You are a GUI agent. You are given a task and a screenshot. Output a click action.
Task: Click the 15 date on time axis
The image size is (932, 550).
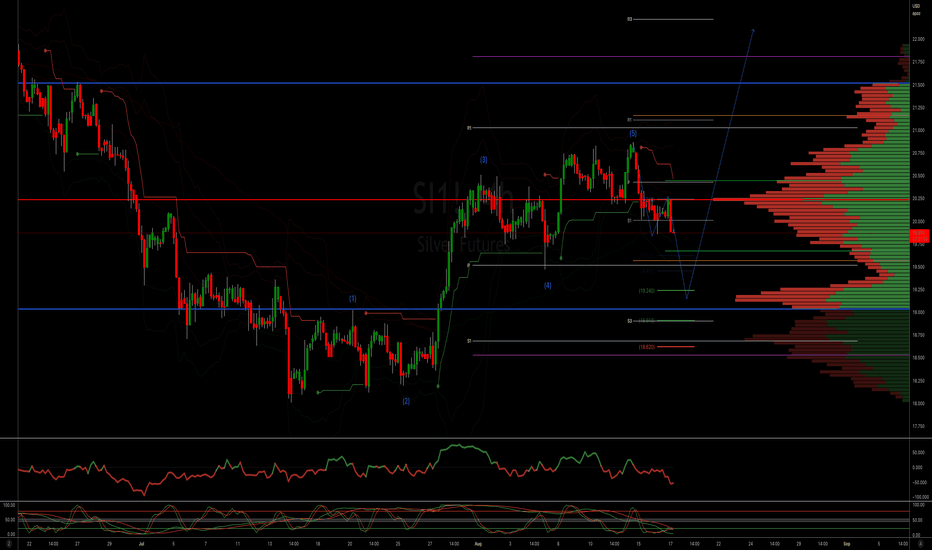click(x=638, y=544)
